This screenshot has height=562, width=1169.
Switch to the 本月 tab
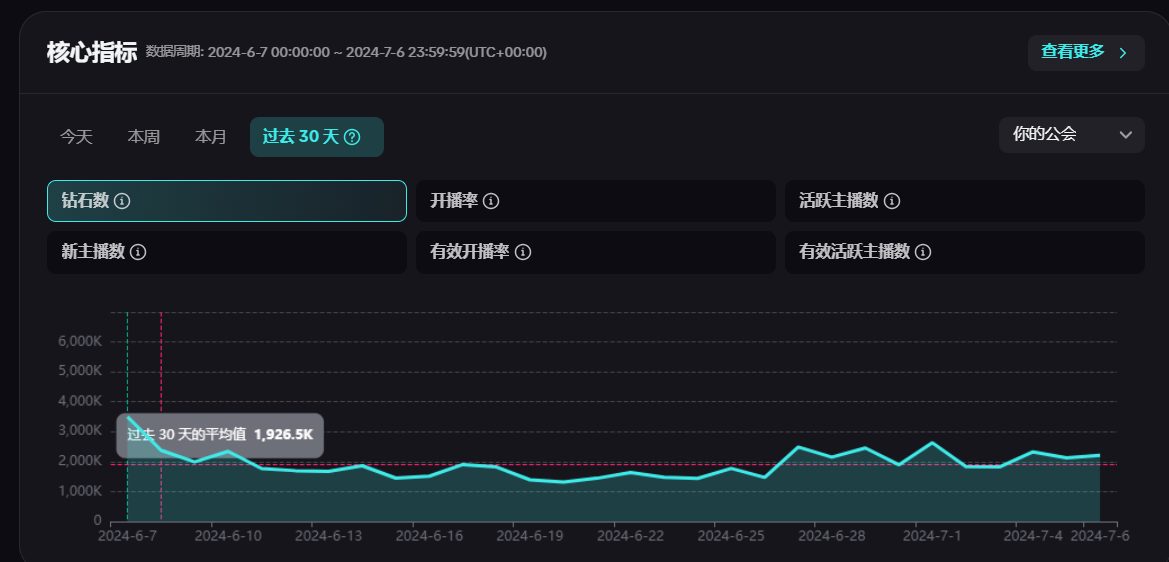[211, 137]
